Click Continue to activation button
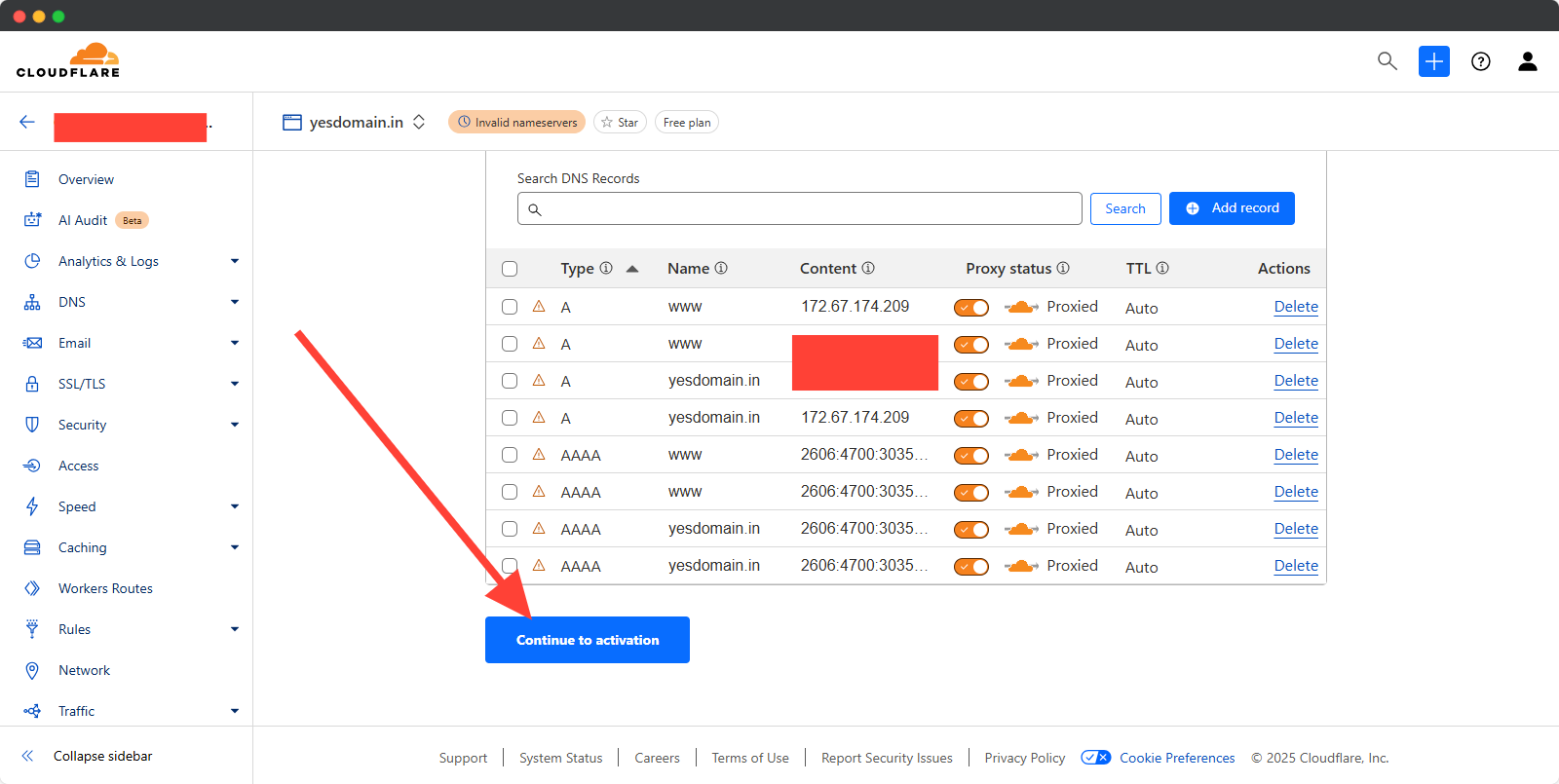Image resolution: width=1559 pixels, height=784 pixels. click(588, 640)
